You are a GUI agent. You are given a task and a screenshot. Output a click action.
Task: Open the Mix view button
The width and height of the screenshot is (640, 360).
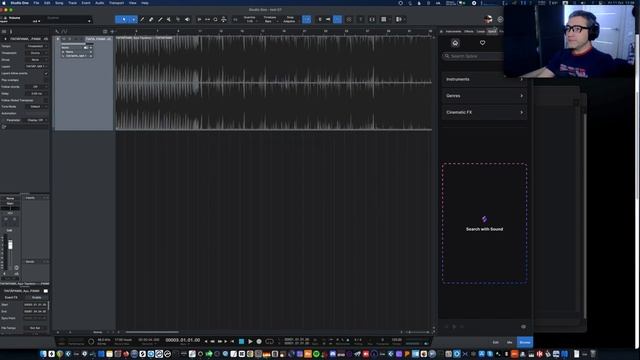click(509, 342)
